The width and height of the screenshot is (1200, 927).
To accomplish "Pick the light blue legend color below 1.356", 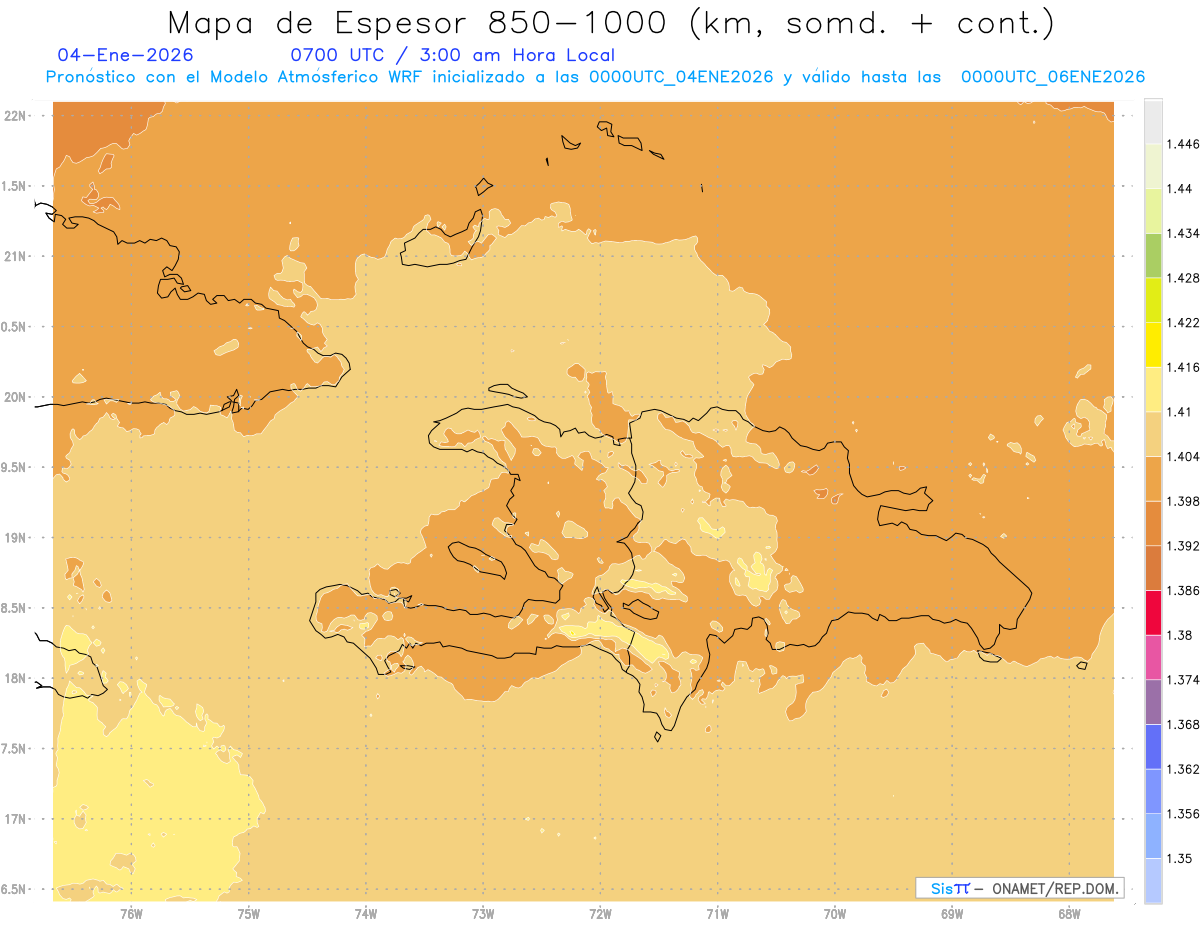I will point(1153,836).
